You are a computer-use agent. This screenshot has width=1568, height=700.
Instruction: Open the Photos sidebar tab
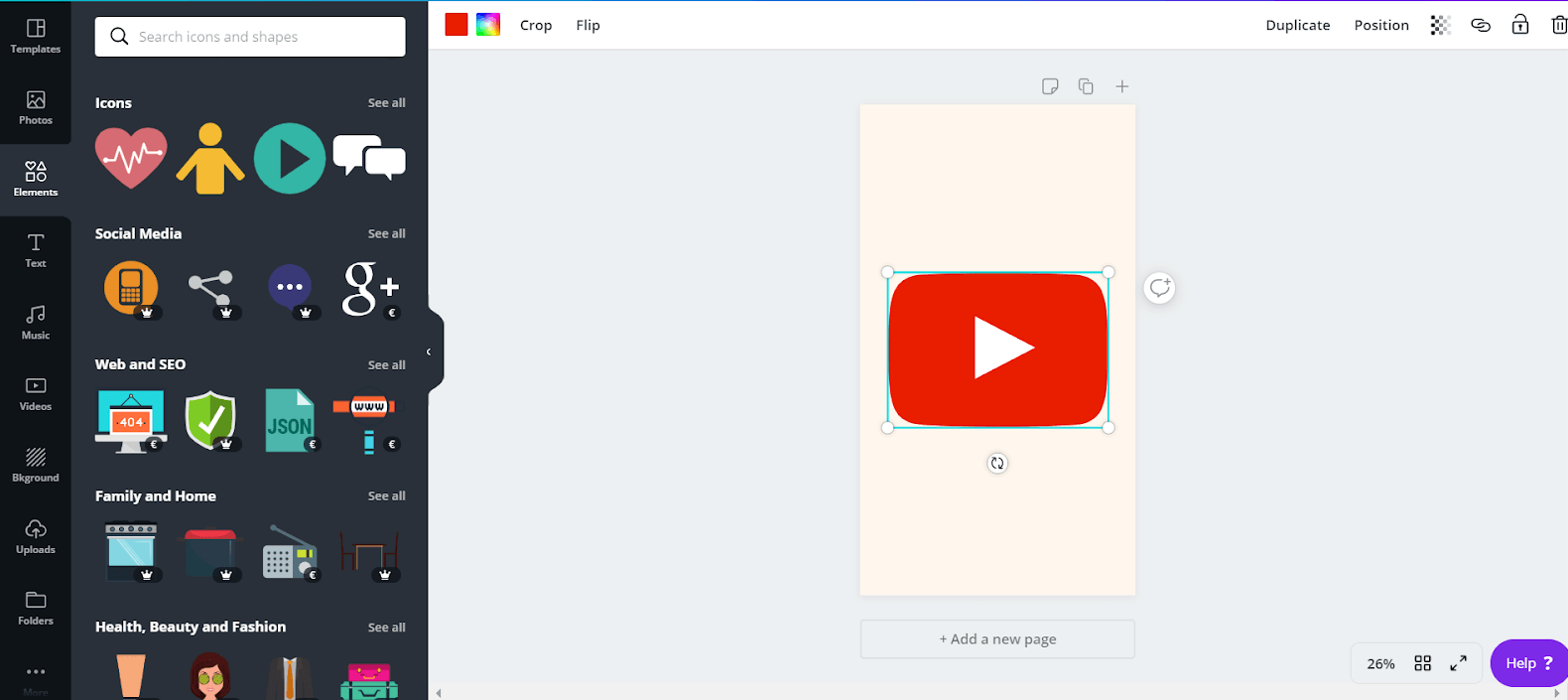(x=36, y=107)
